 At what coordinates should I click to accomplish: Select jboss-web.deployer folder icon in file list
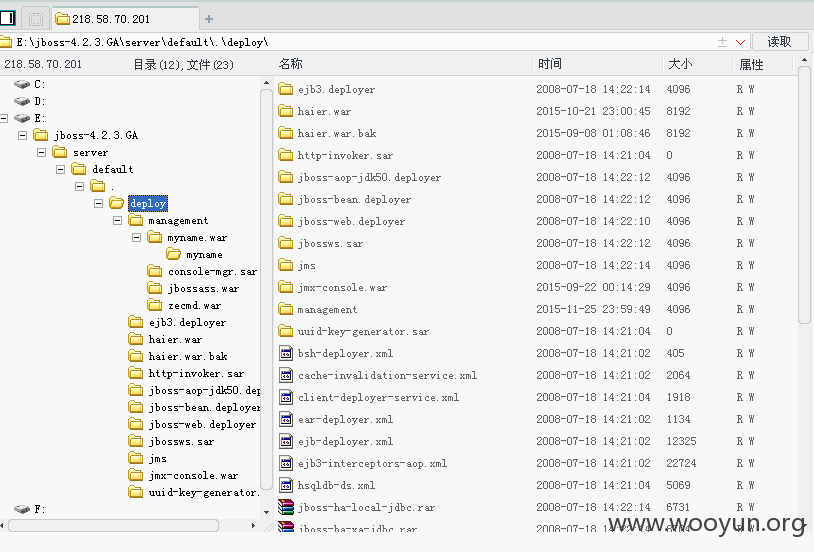tap(286, 221)
